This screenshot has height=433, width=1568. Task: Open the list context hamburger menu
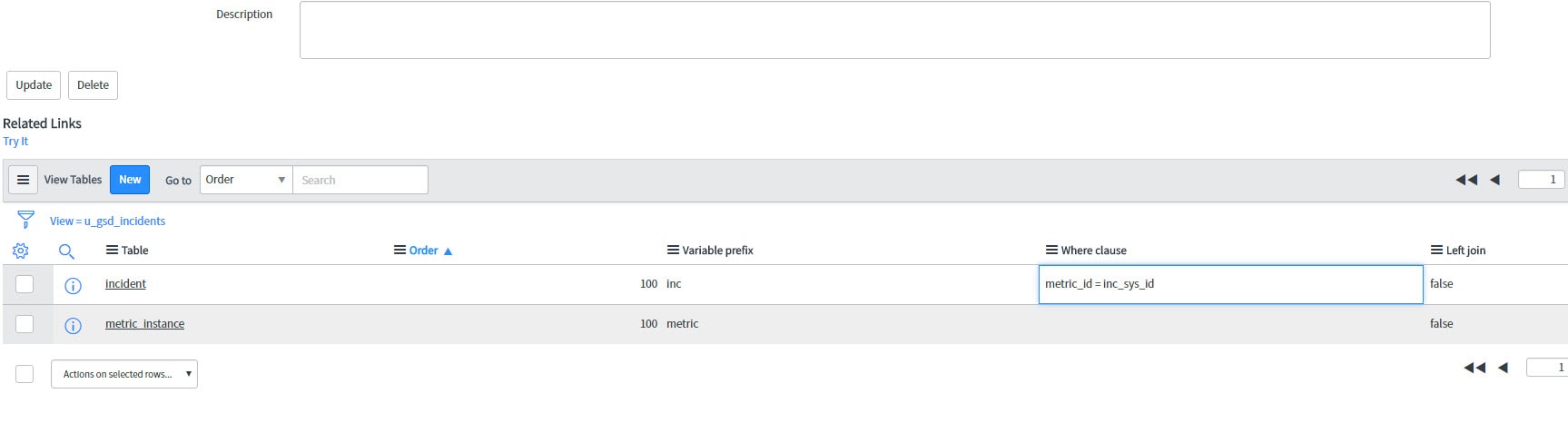24,180
